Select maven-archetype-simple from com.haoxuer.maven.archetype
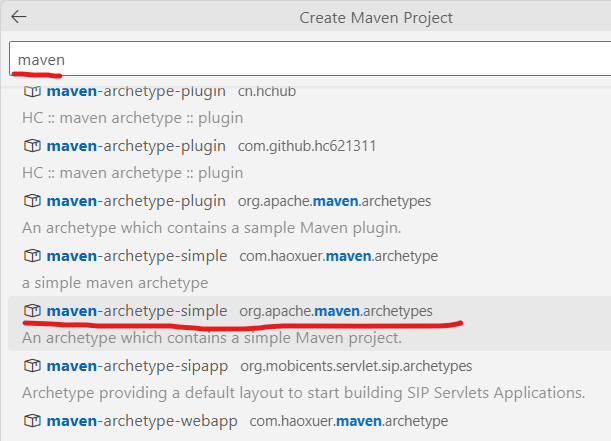Image resolution: width=611 pixels, height=441 pixels. coord(137,256)
